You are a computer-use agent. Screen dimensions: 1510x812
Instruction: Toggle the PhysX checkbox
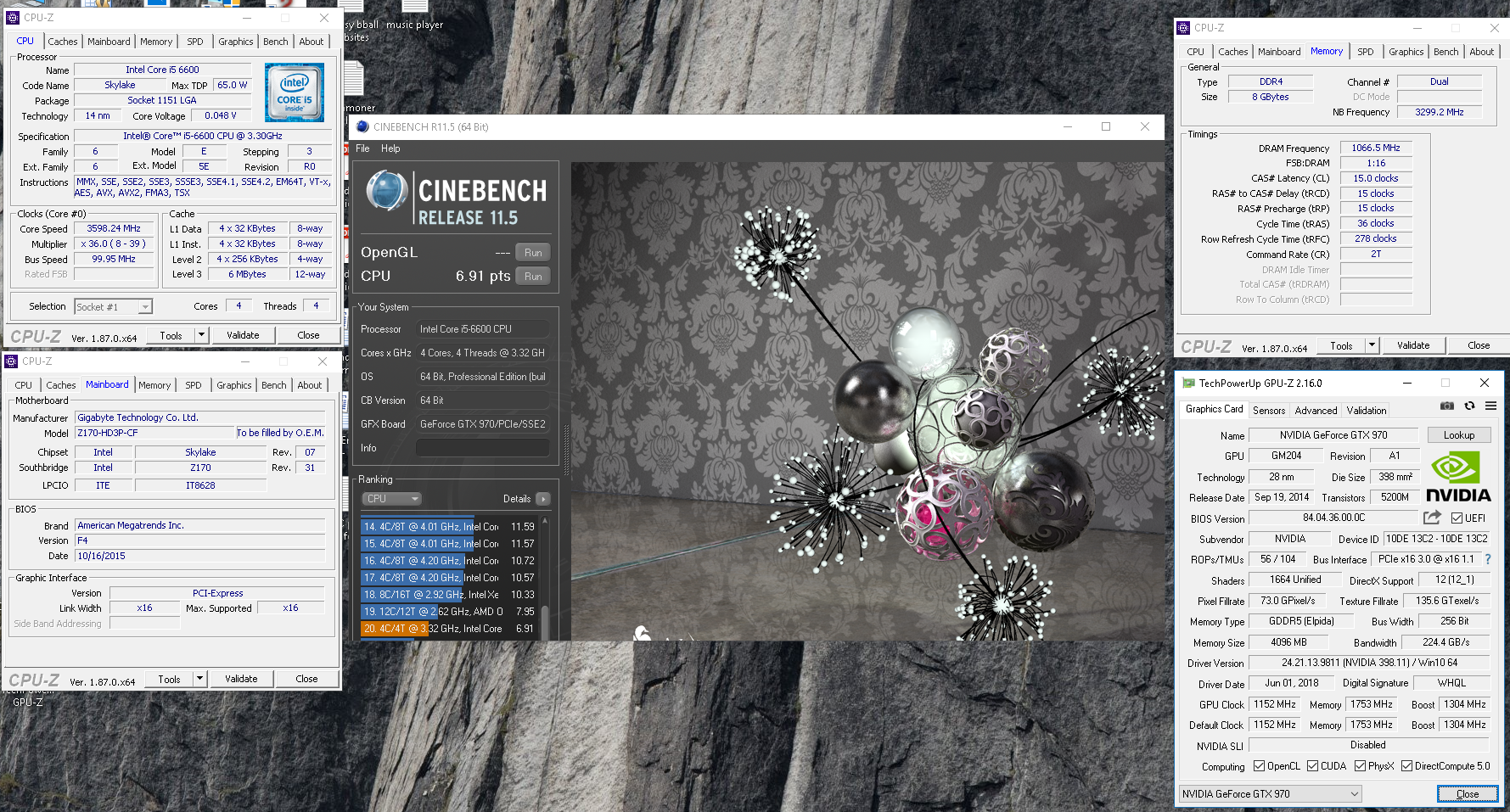1360,765
